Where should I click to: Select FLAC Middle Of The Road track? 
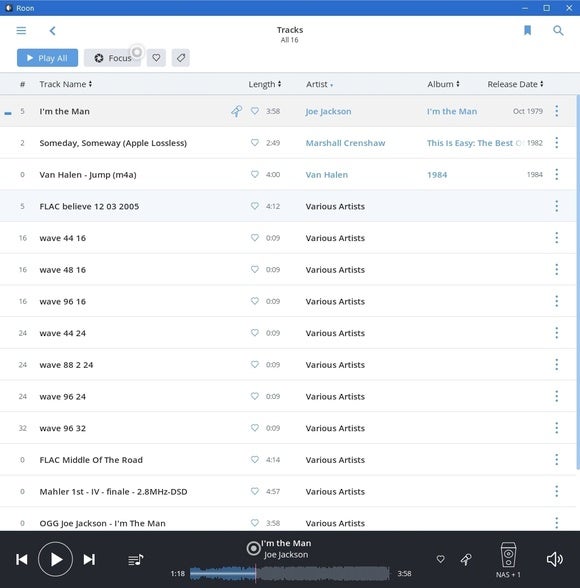(x=288, y=460)
